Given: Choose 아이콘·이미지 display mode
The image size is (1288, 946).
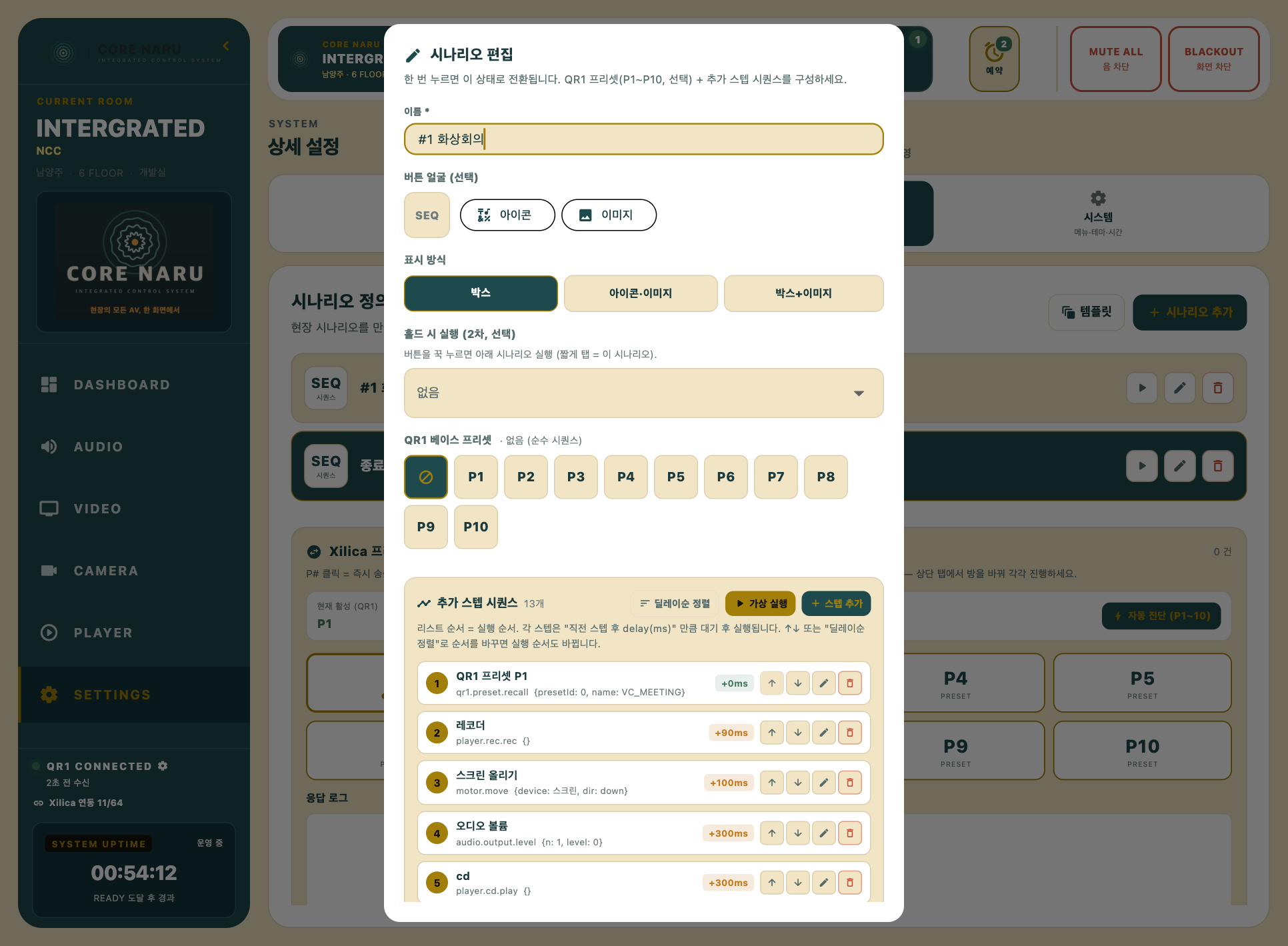Looking at the screenshot, I should tap(641, 293).
